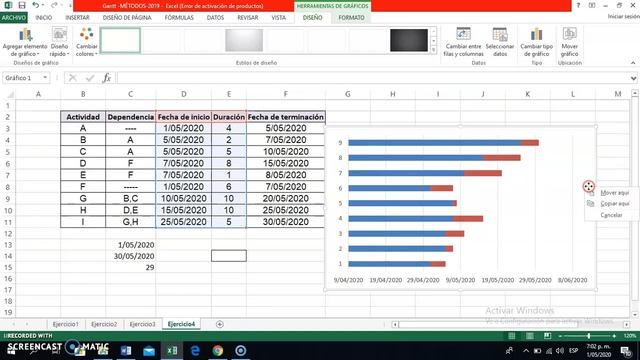The height and width of the screenshot is (360, 640).
Task: Open the REVISAR tab
Action: [x=248, y=18]
